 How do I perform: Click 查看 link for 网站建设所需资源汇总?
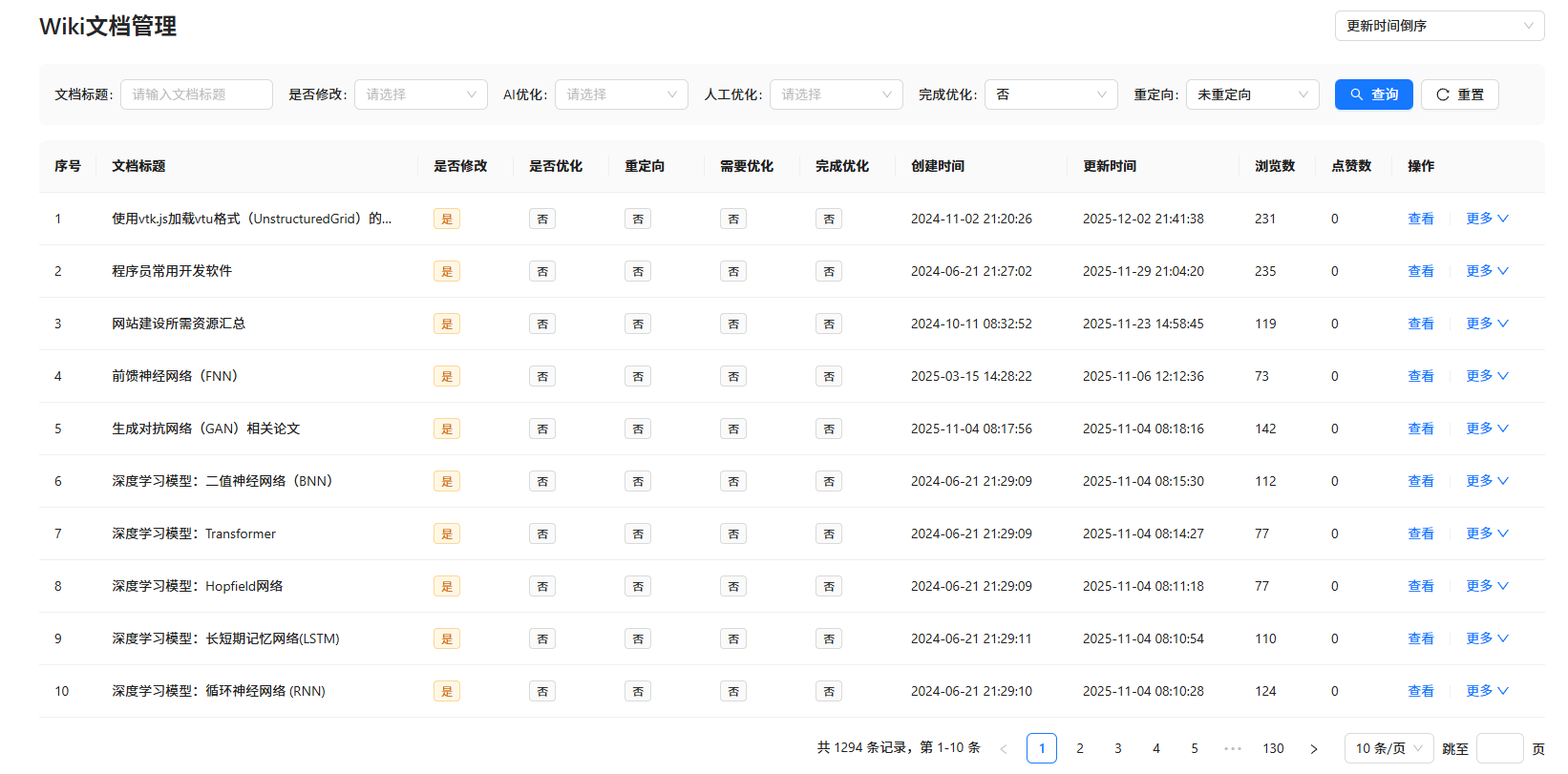pyautogui.click(x=1420, y=324)
